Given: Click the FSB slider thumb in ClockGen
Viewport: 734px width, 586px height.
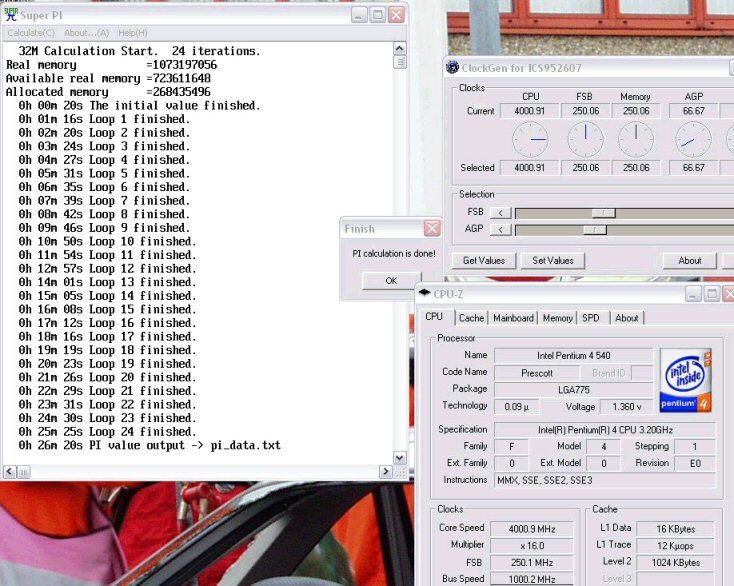Looking at the screenshot, I should click(603, 213).
